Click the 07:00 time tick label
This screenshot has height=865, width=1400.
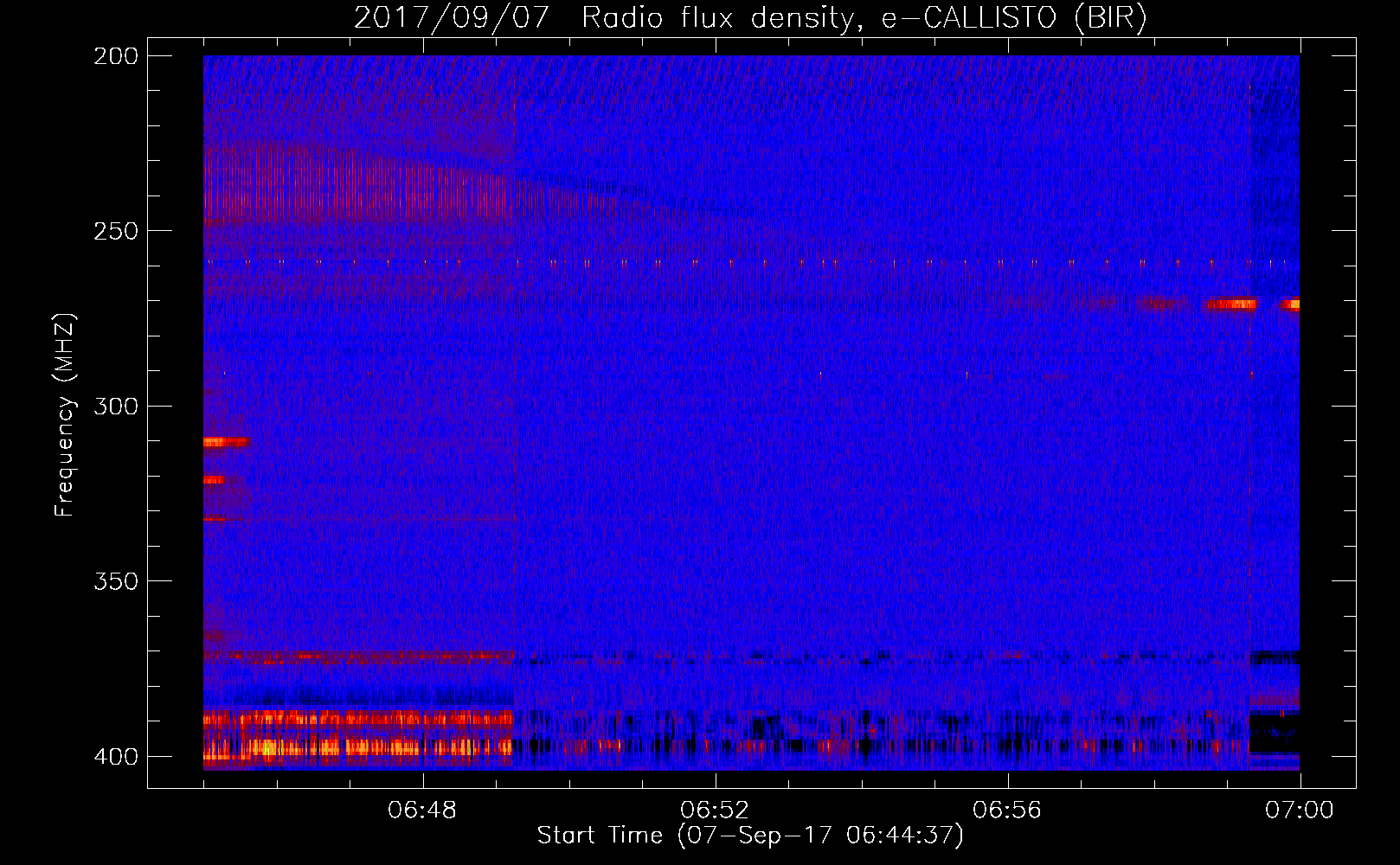(x=1300, y=811)
